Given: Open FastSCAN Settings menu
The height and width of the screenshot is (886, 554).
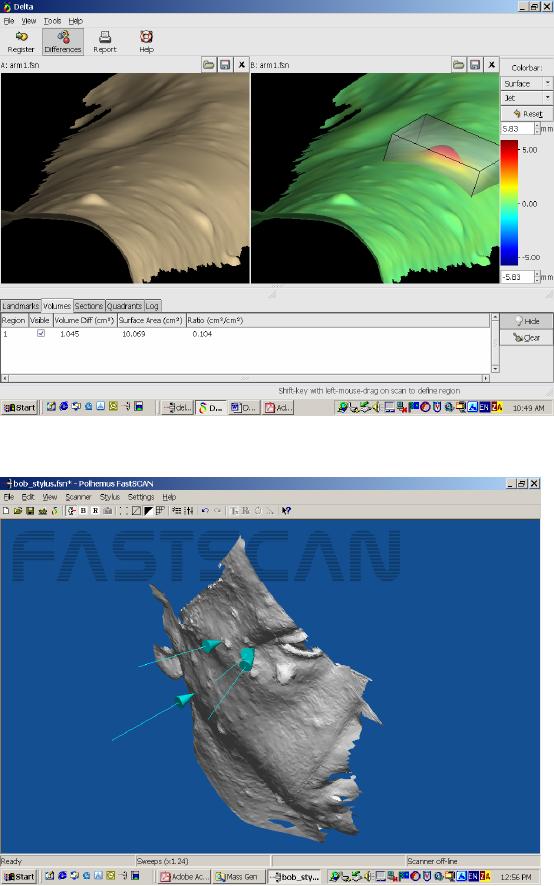Looking at the screenshot, I should [141, 497].
